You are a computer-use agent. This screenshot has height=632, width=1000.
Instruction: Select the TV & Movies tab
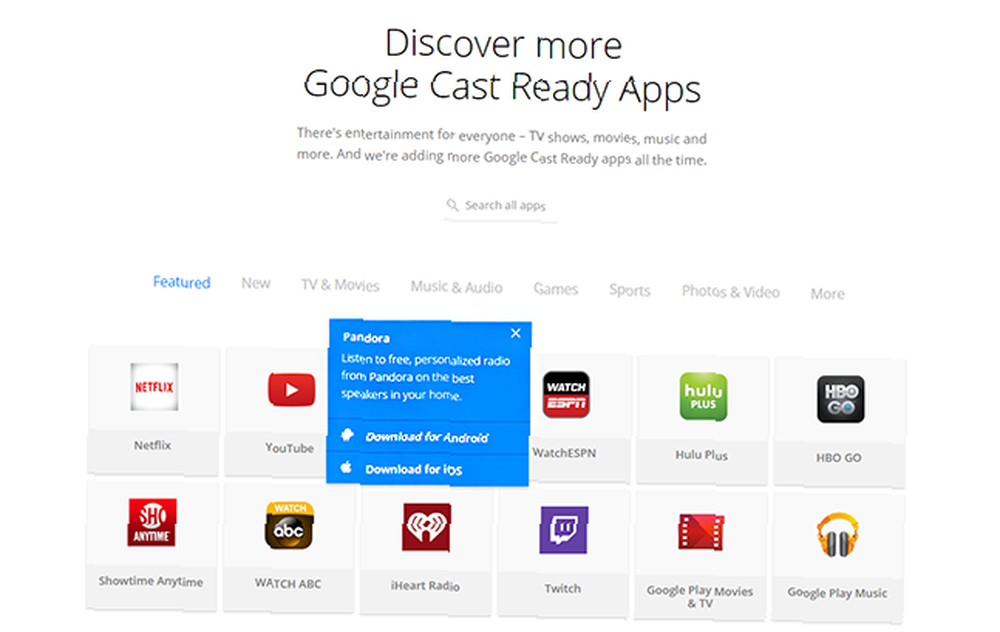(340, 285)
